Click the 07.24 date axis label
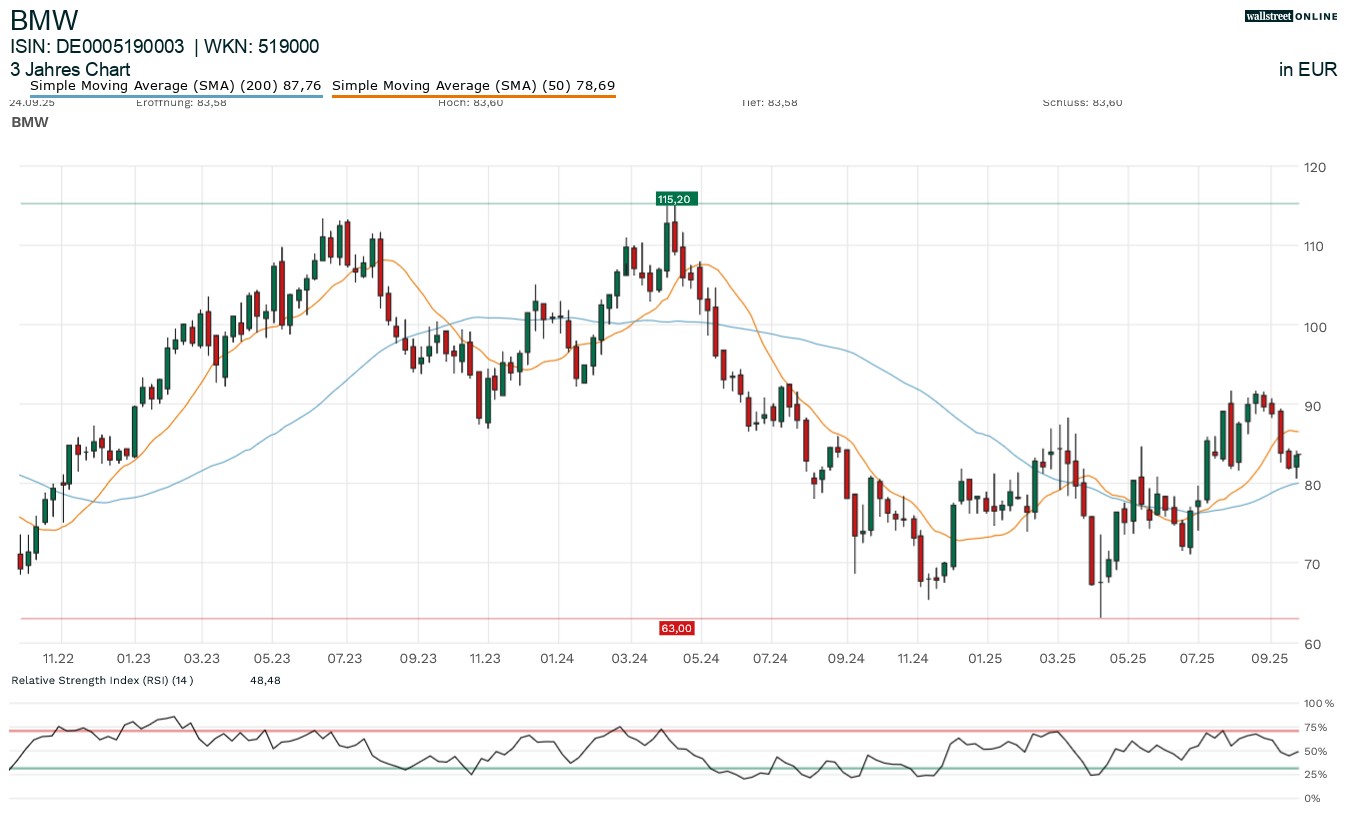1349x831 pixels. 771,658
